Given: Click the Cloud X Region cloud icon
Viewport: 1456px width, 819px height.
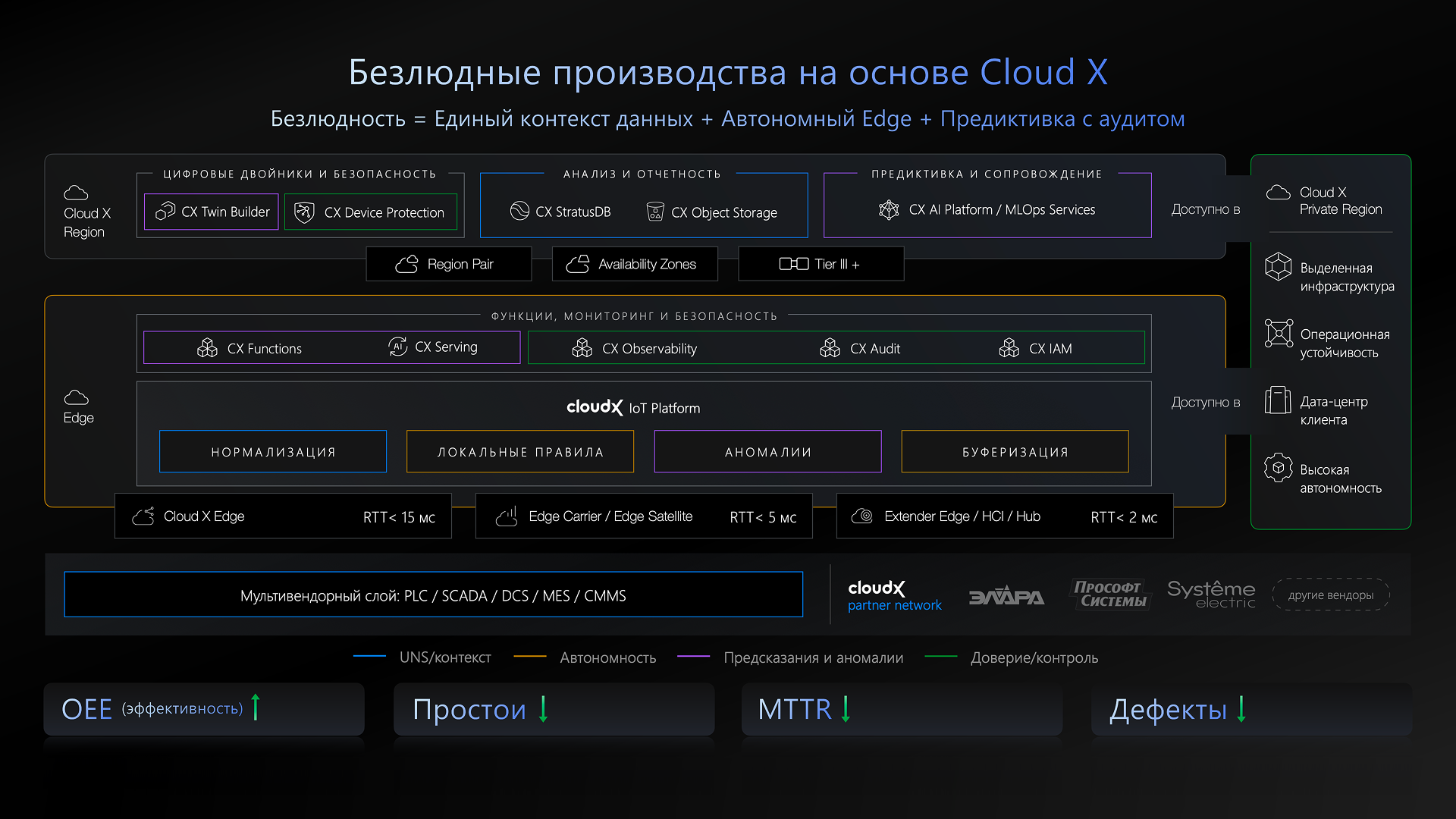Looking at the screenshot, I should tap(76, 193).
